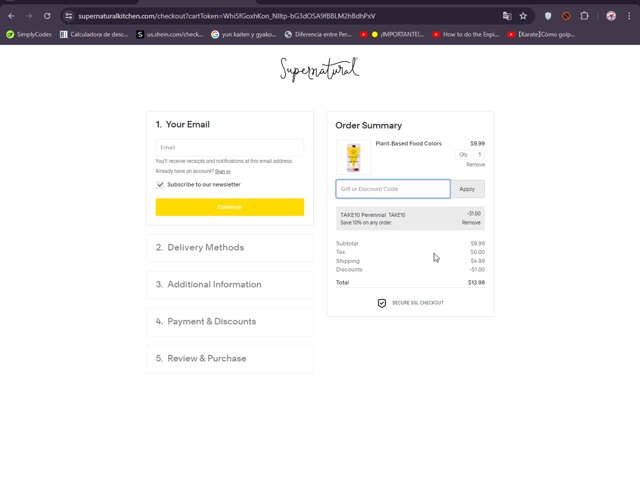The image size is (640, 480).
Task: Remove the Plant-Based Food Colors item
Action: point(476,164)
